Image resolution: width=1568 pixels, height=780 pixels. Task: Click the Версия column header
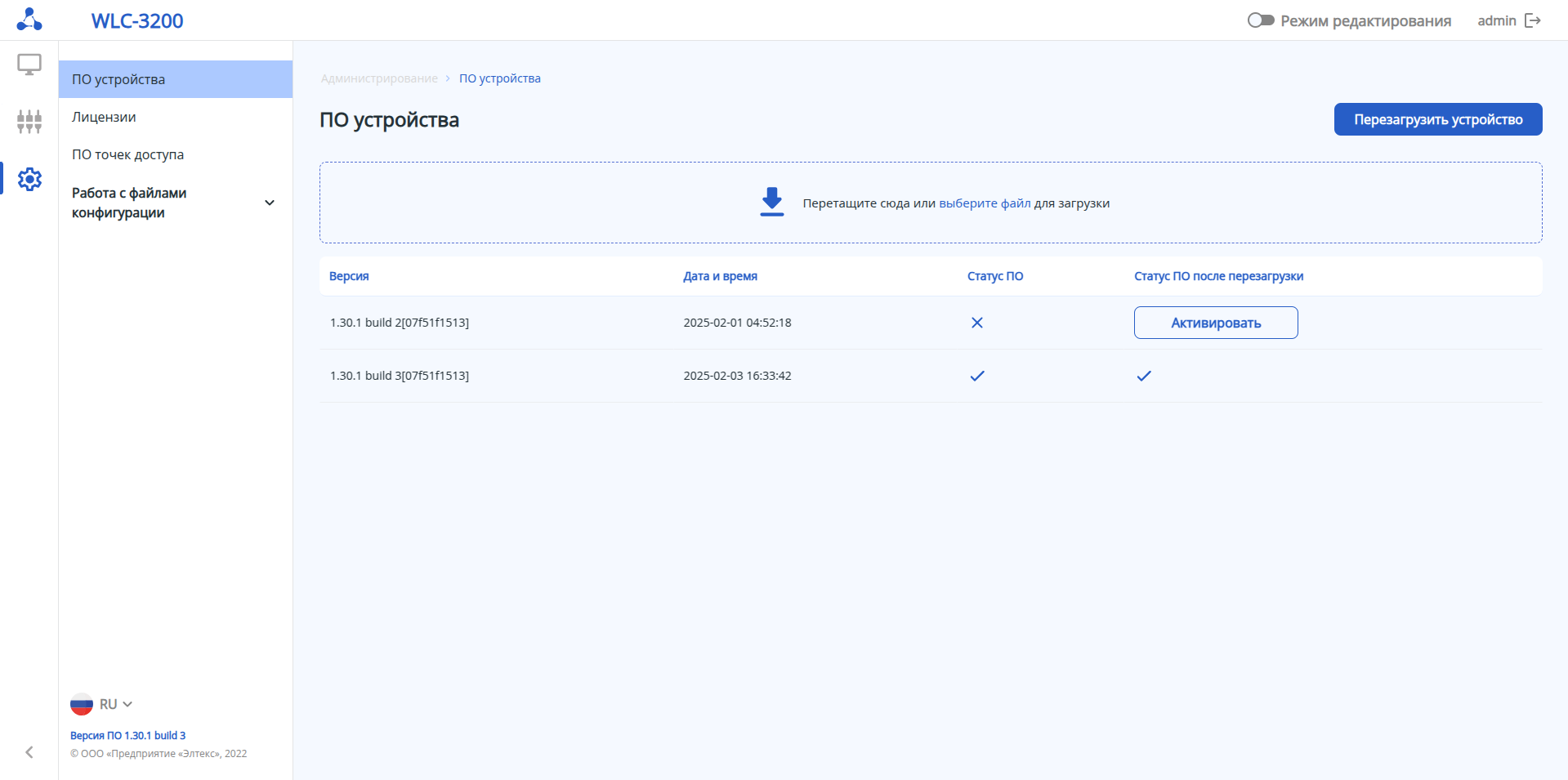(x=349, y=276)
